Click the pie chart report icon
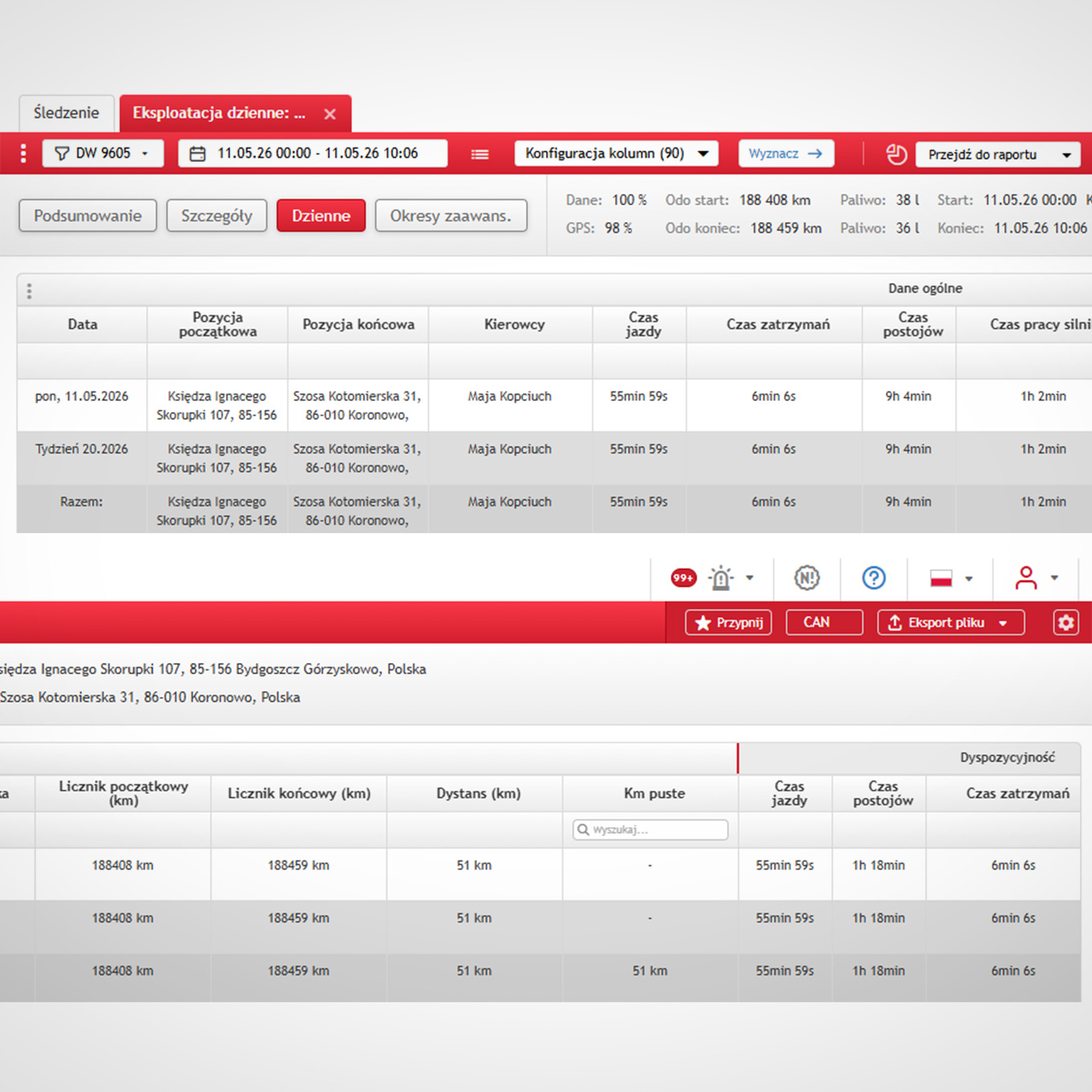1092x1092 pixels. coord(896,154)
